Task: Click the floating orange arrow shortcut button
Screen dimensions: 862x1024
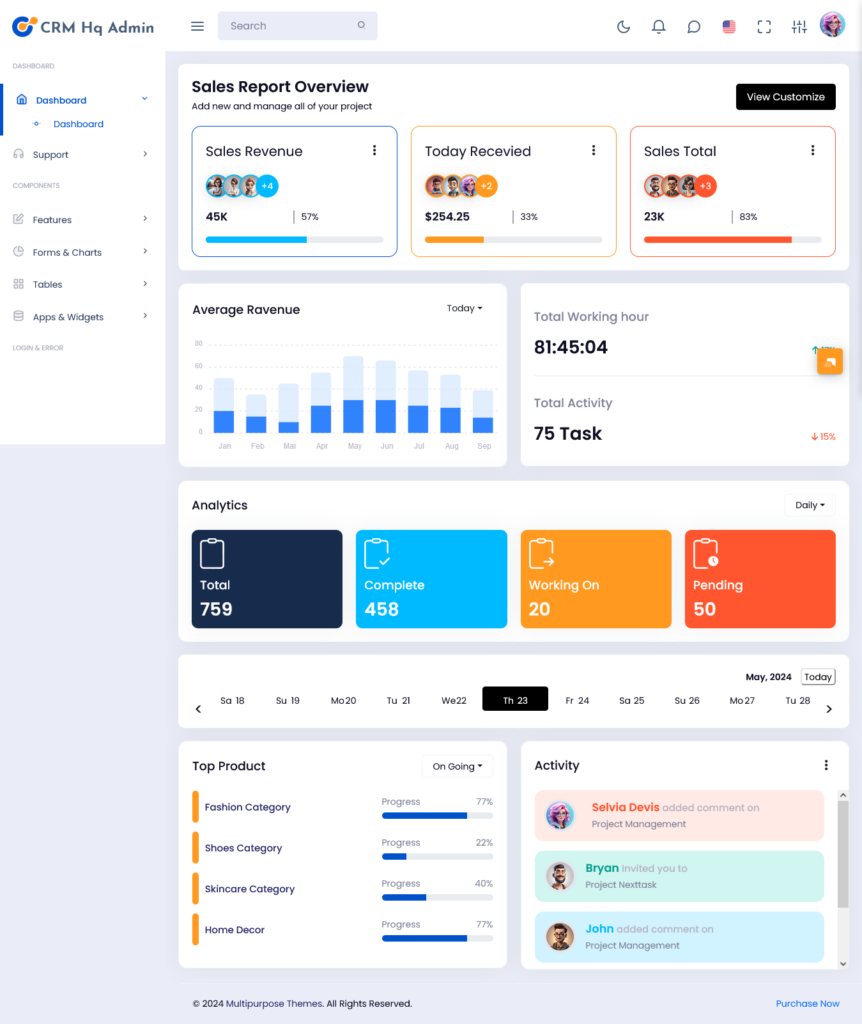Action: [x=830, y=361]
